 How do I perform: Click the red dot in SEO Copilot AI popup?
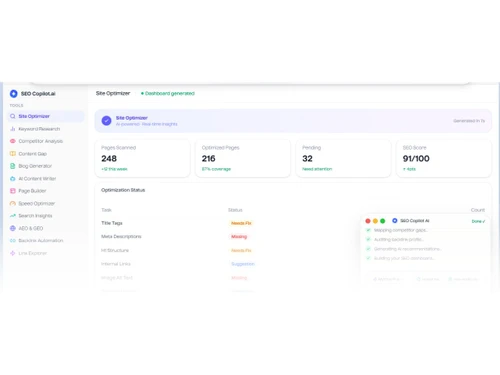coord(368,221)
